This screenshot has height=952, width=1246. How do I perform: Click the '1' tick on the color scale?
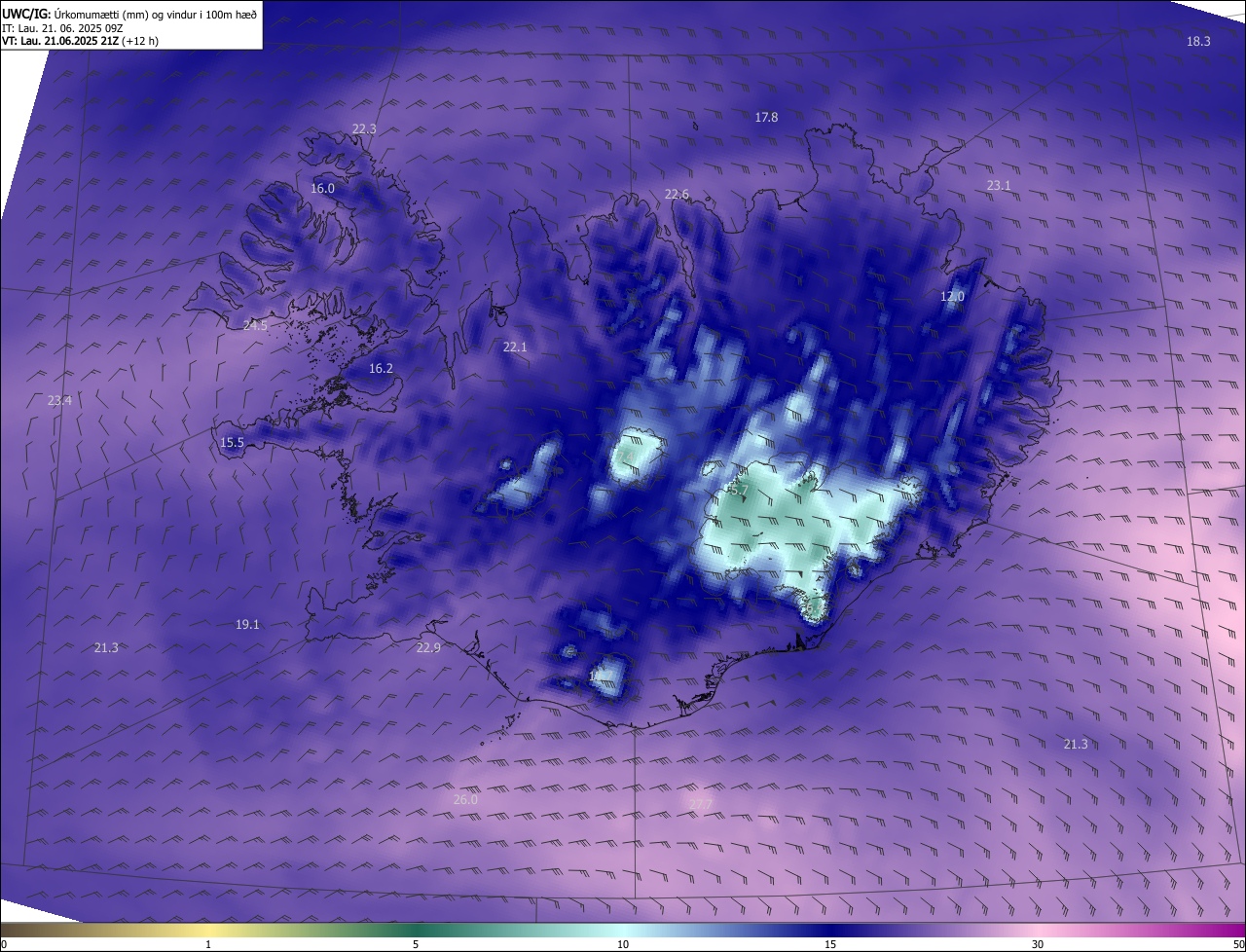[208, 944]
